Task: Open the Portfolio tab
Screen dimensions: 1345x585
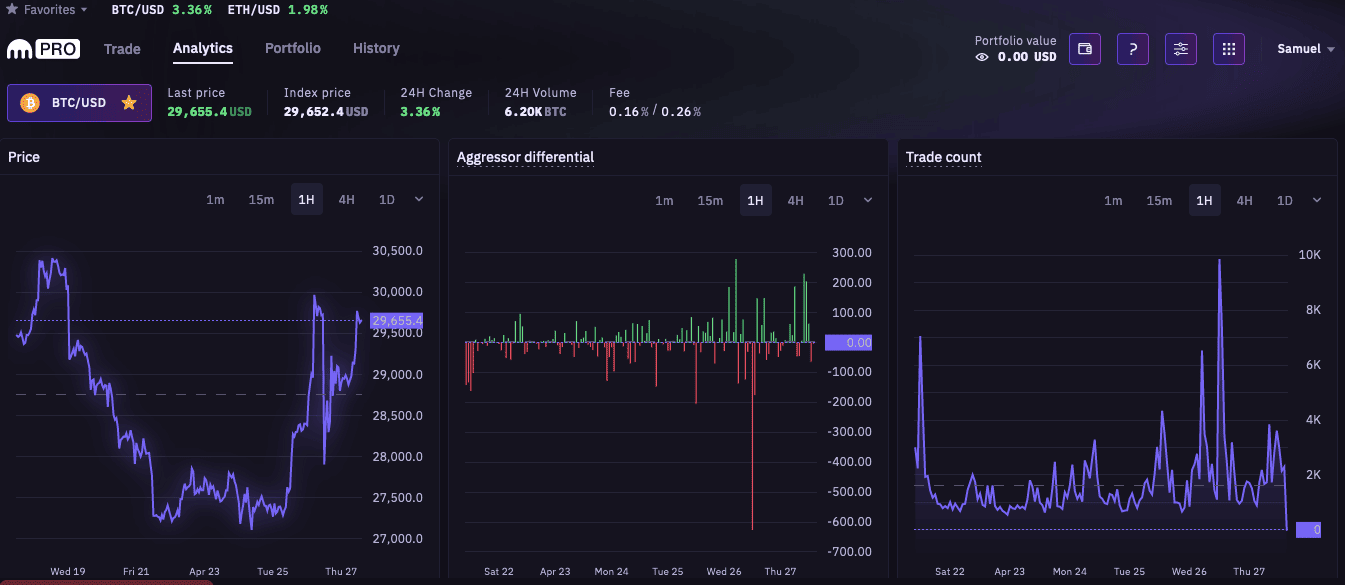Action: point(293,48)
